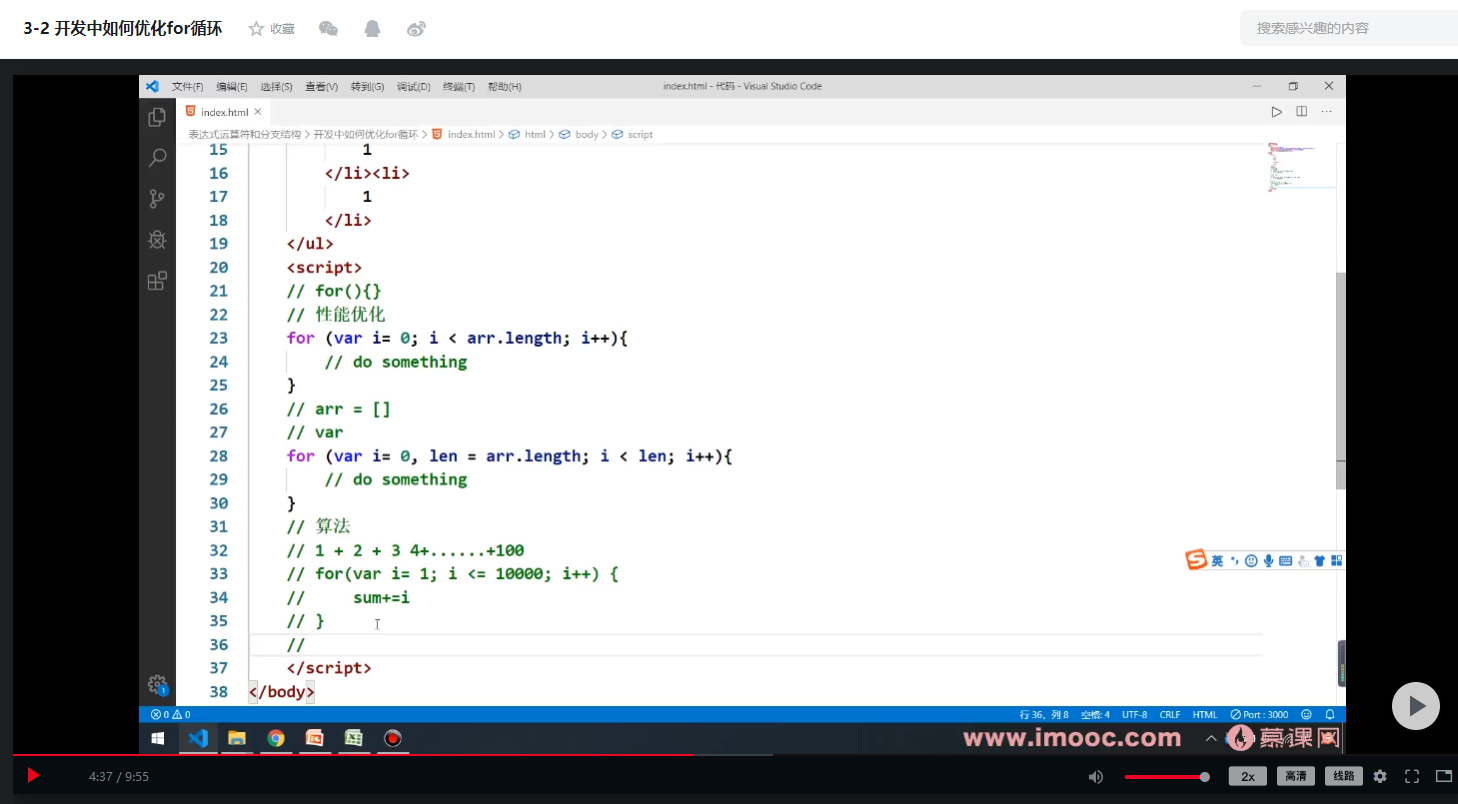Favorite the course via the 收藏 star
The height and width of the screenshot is (804, 1458).
pyautogui.click(x=271, y=29)
